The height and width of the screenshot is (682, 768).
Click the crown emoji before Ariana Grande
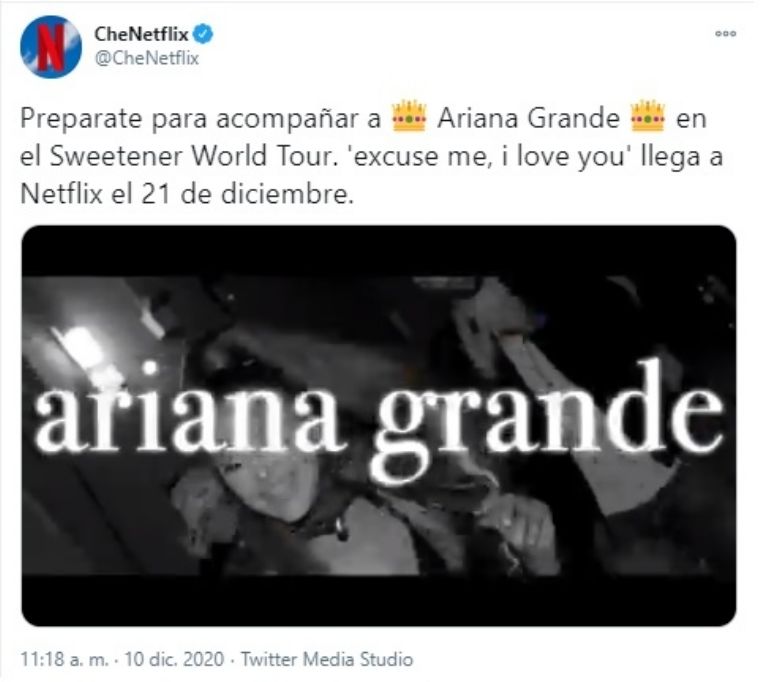[409, 116]
